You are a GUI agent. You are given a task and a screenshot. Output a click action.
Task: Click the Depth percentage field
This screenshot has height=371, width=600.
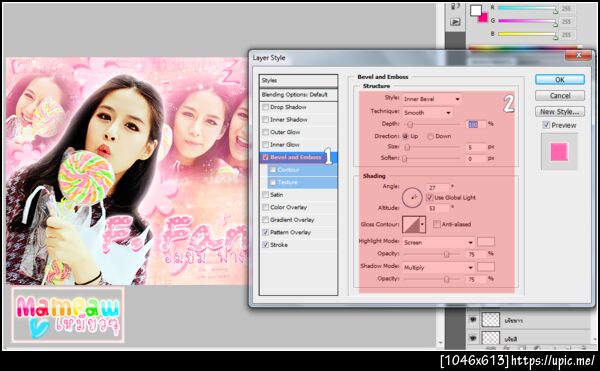(x=476, y=124)
